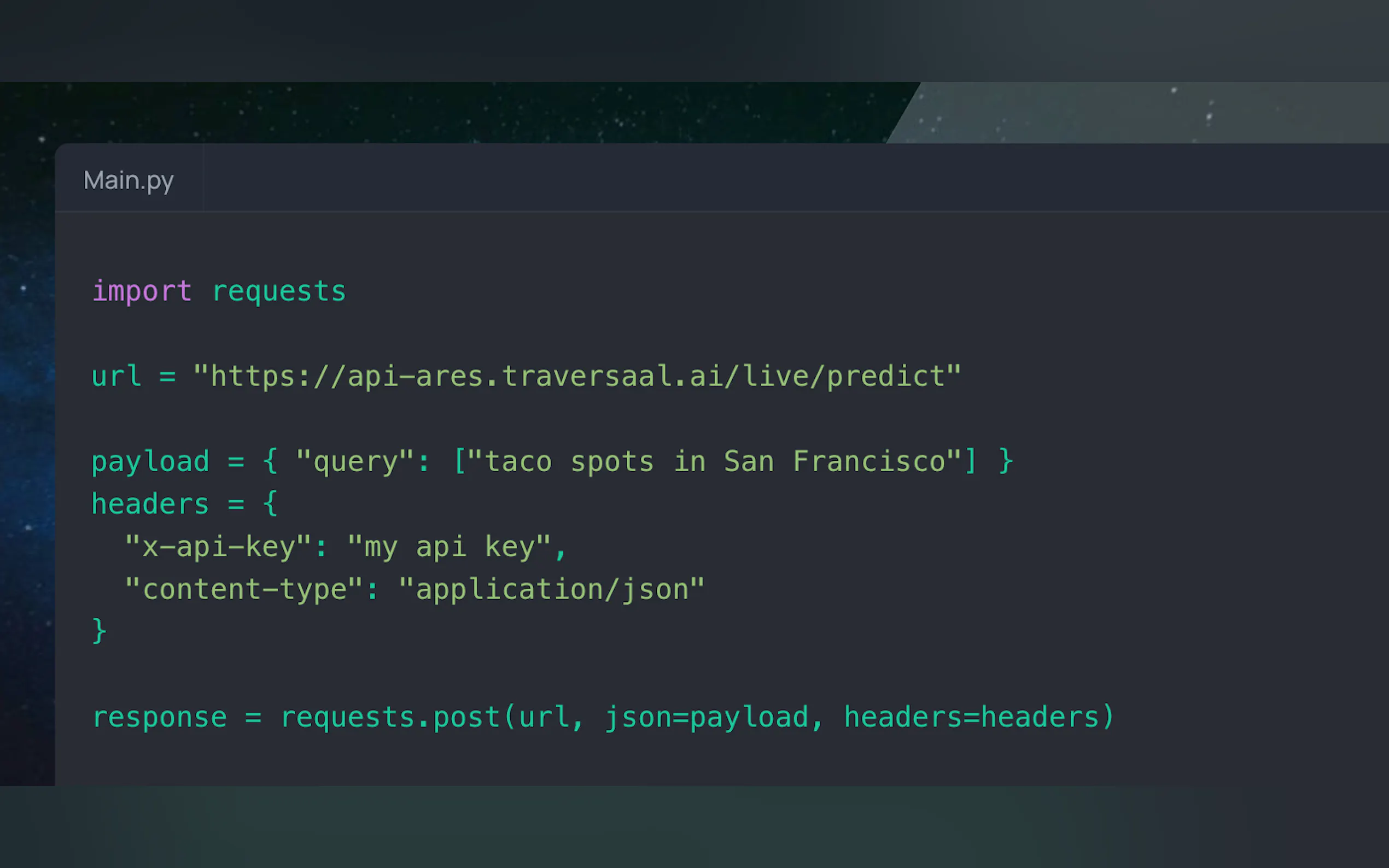Click the "taco spots in San Francisco" string
The image size is (1389, 868).
pyautogui.click(x=714, y=461)
